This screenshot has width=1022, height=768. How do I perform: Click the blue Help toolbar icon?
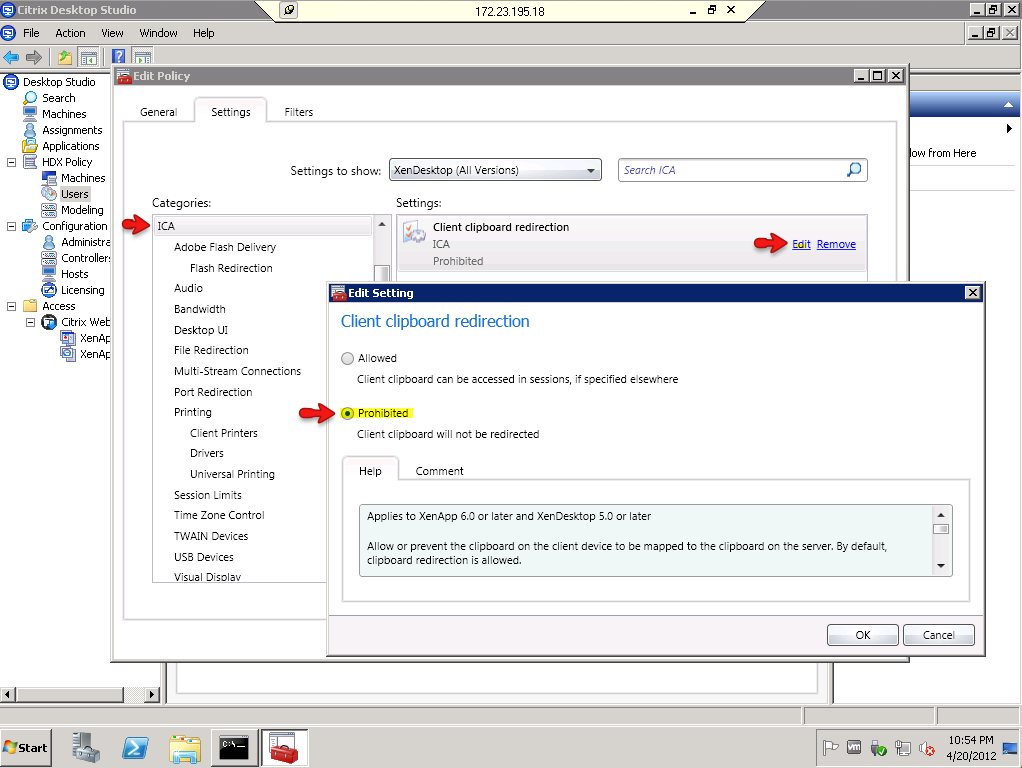119,57
